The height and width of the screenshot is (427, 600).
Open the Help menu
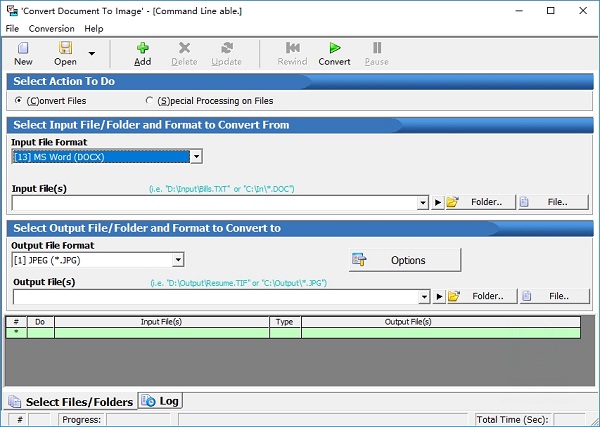click(94, 29)
